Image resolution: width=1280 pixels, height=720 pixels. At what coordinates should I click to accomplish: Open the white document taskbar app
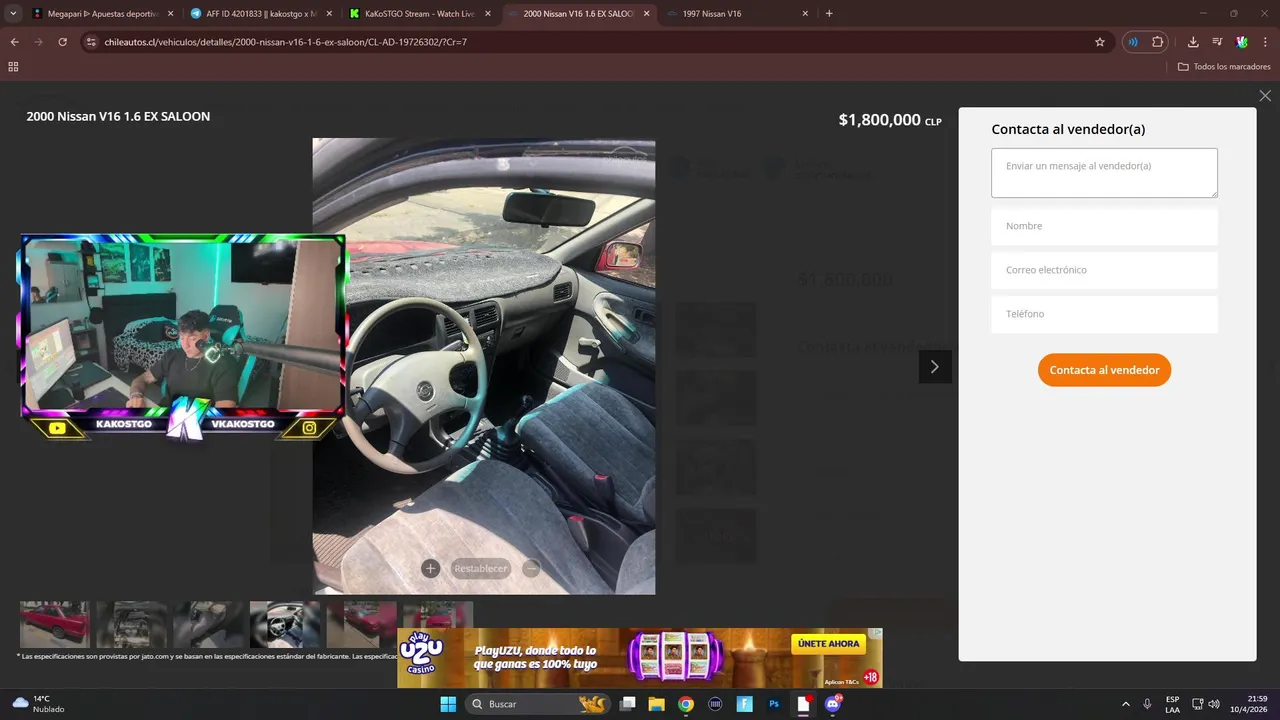pos(803,704)
